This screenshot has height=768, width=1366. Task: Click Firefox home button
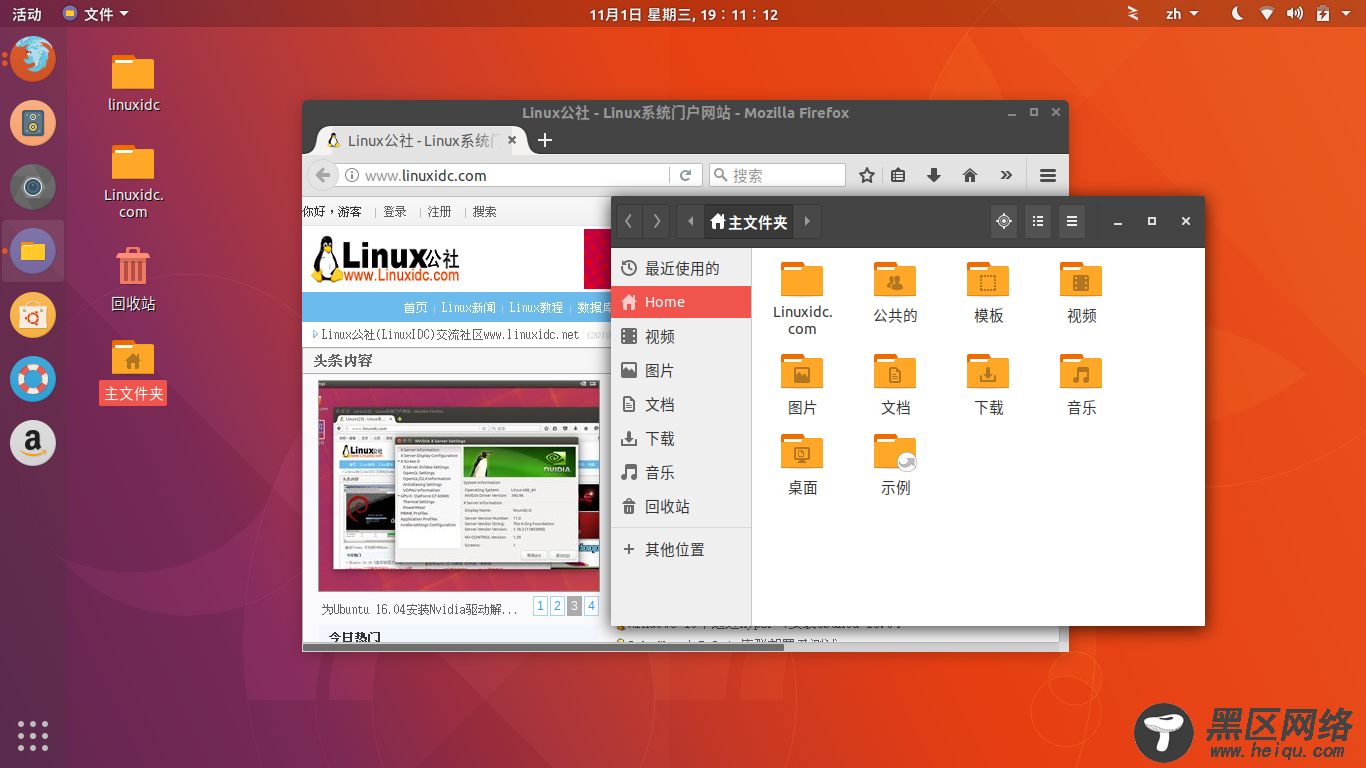(x=969, y=175)
